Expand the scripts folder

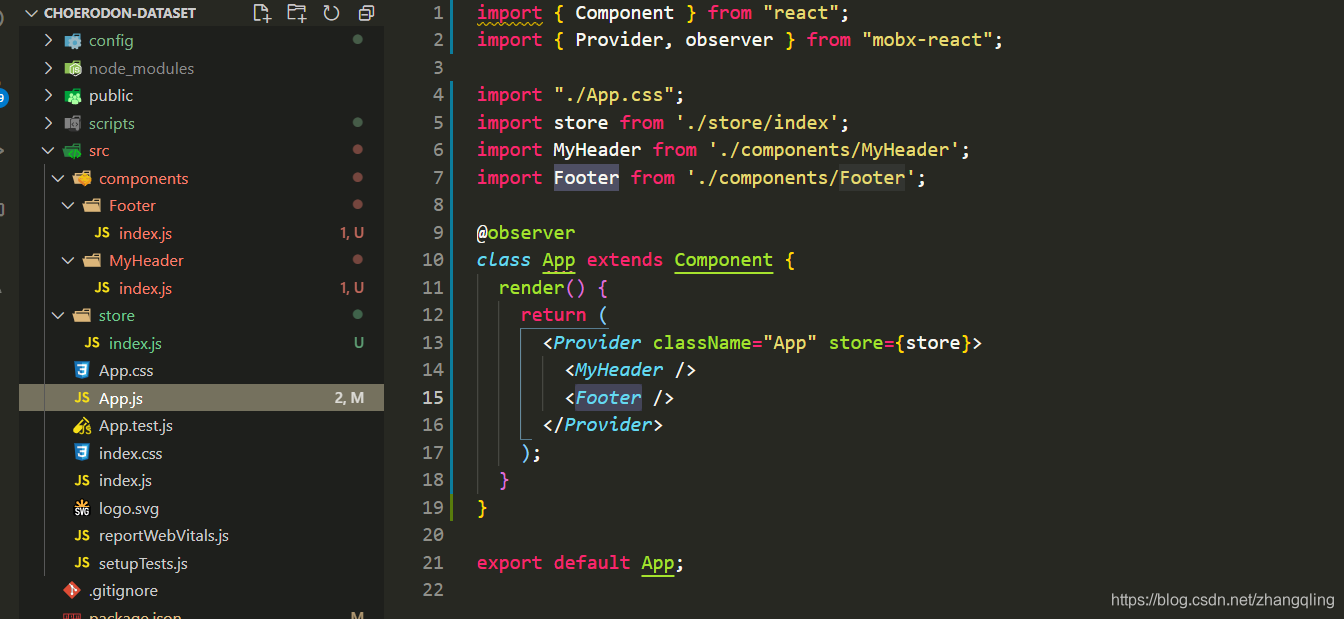click(x=48, y=123)
